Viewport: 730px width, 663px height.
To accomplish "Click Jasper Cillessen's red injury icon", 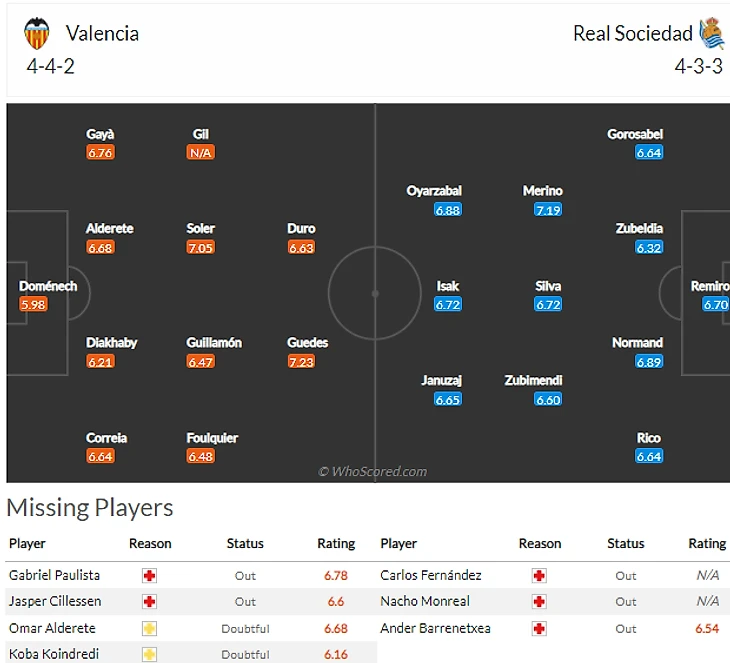I will click(150, 602).
